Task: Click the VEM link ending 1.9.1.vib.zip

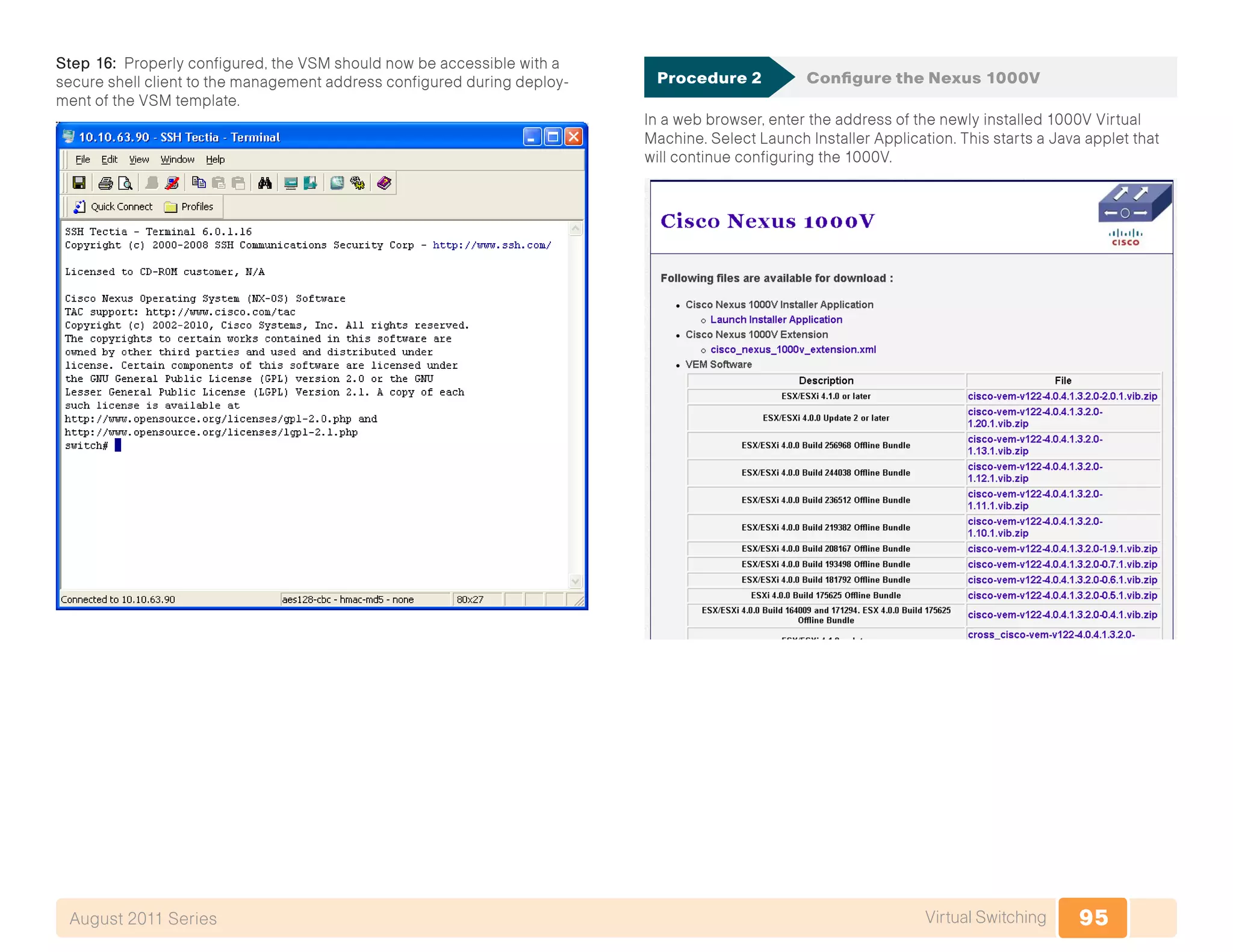Action: pos(1063,549)
